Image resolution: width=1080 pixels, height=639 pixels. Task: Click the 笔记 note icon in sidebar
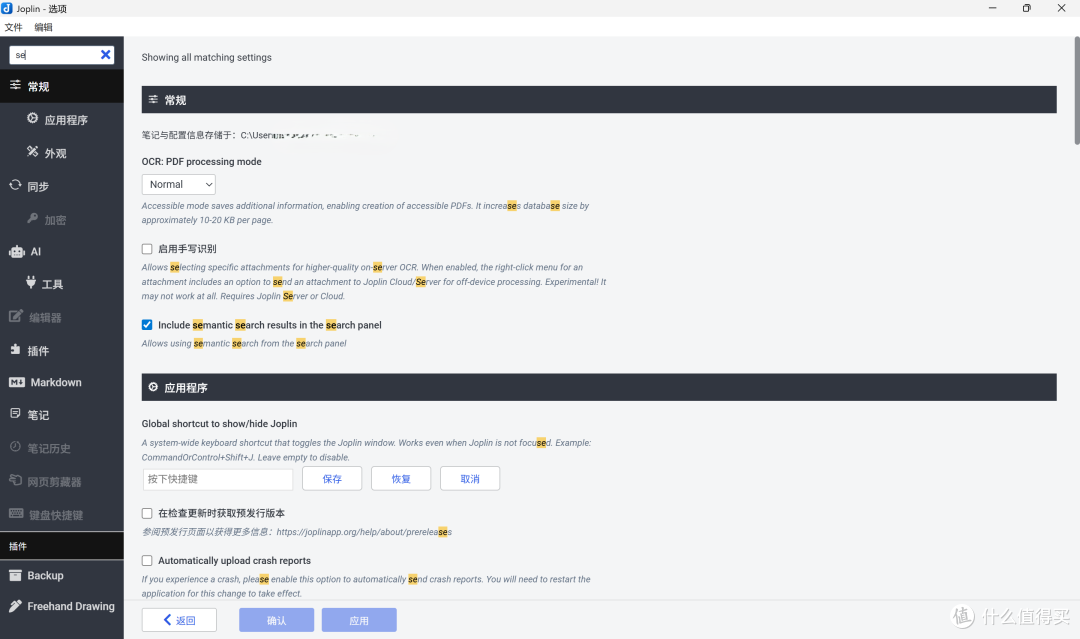(x=15, y=413)
